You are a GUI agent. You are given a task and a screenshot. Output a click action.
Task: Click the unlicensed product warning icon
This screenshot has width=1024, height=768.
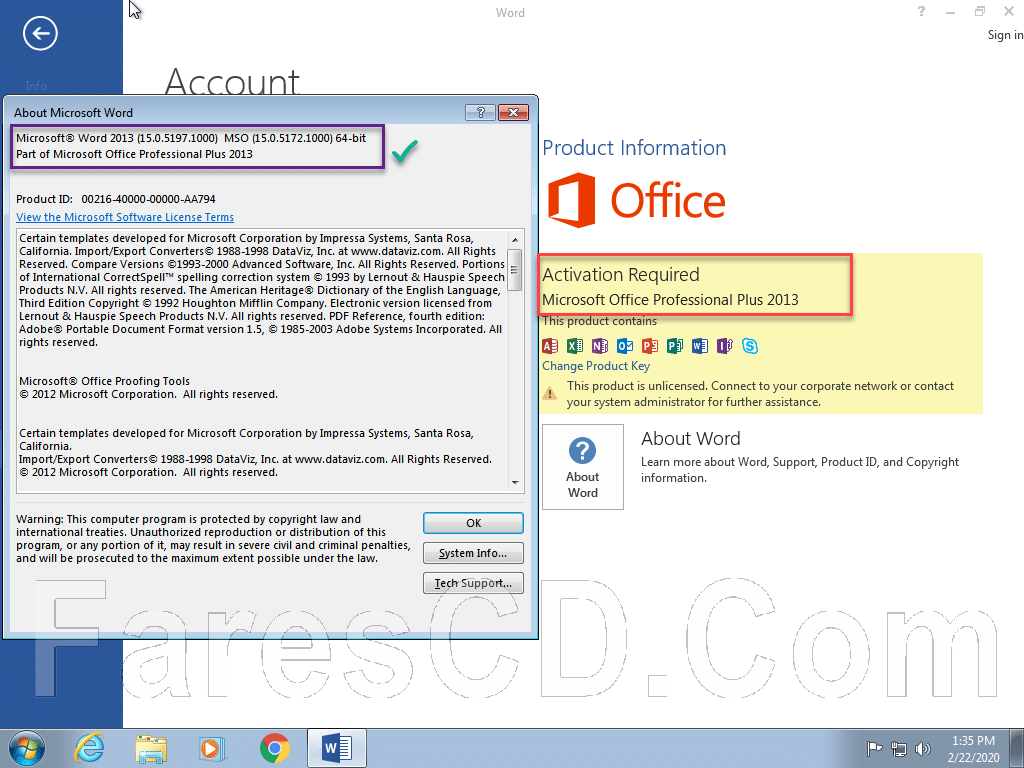[550, 393]
